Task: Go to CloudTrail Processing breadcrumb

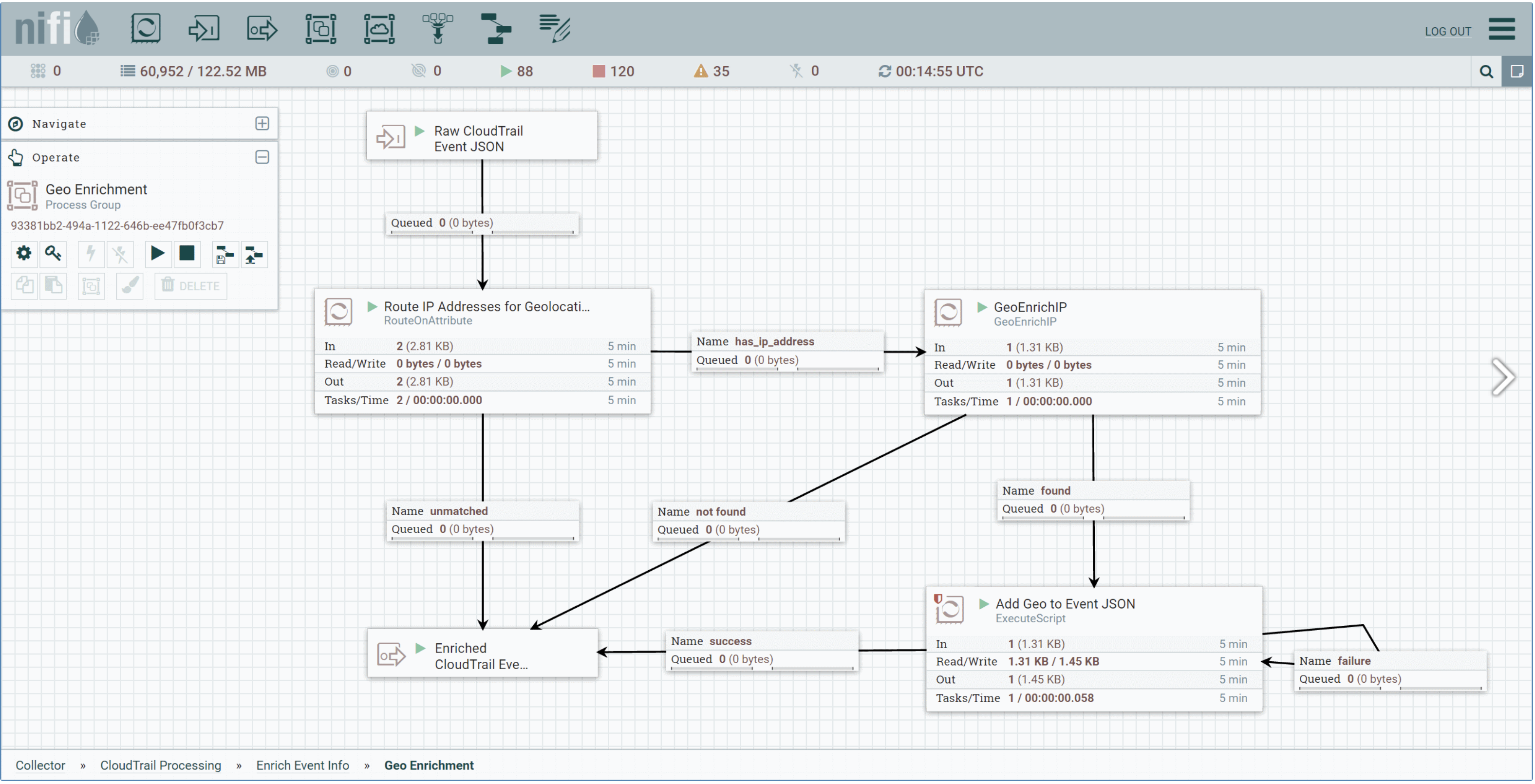Action: tap(160, 765)
